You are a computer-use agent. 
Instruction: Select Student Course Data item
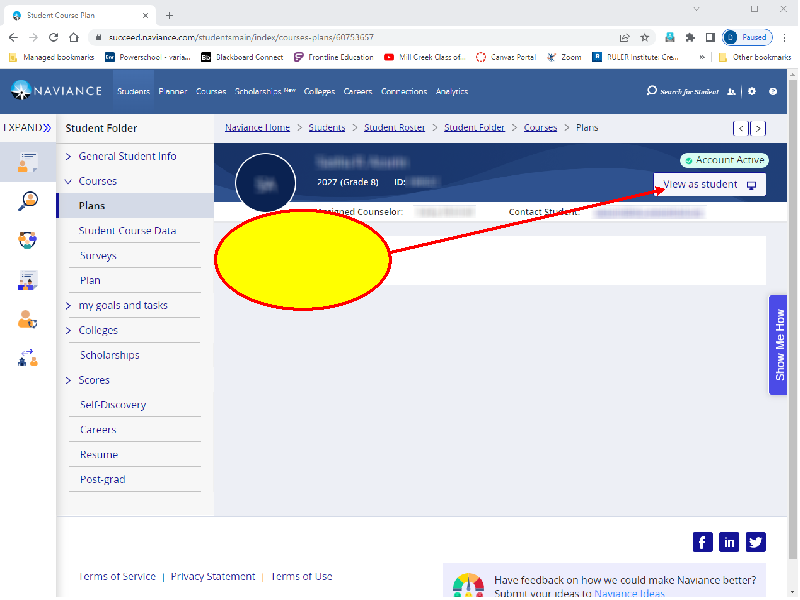pyautogui.click(x=128, y=231)
